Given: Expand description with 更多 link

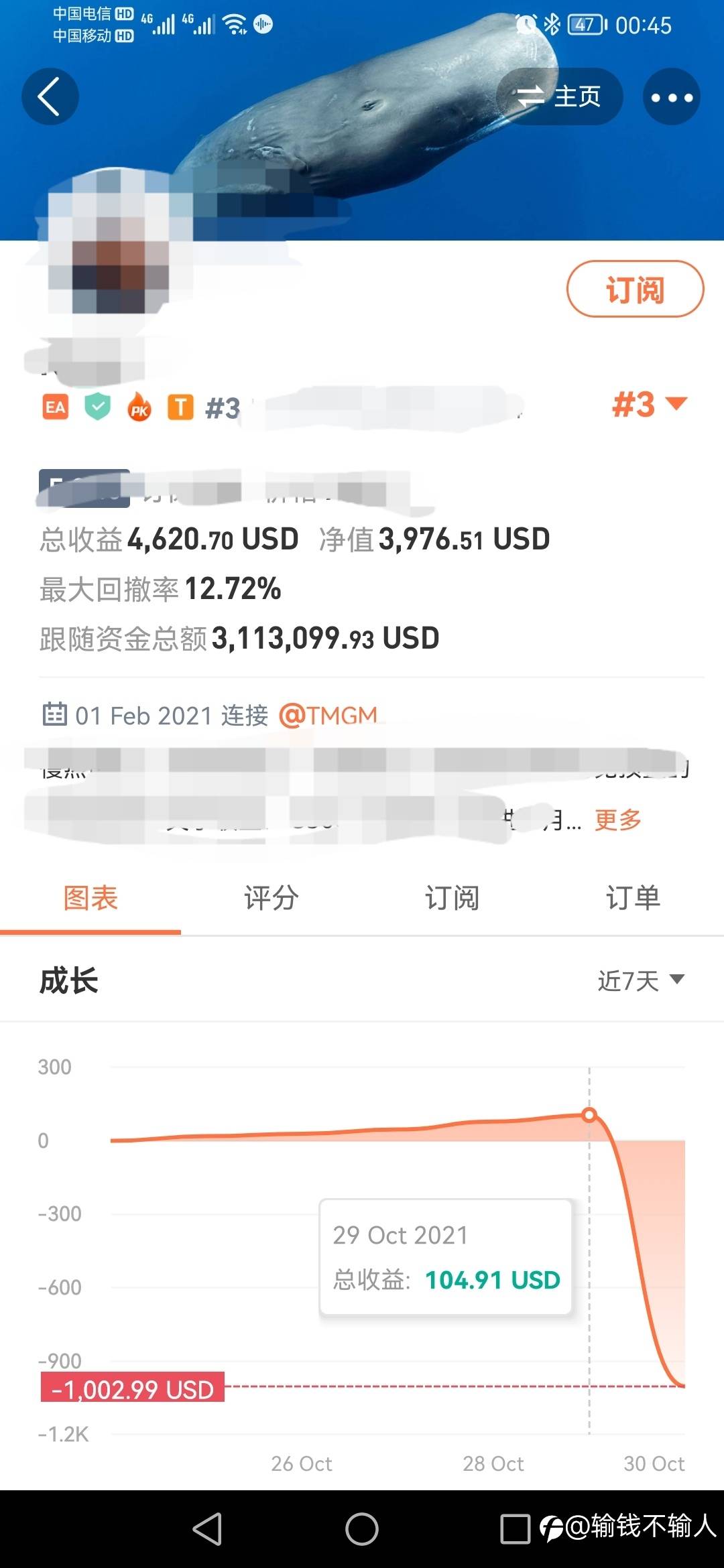Looking at the screenshot, I should (x=618, y=820).
